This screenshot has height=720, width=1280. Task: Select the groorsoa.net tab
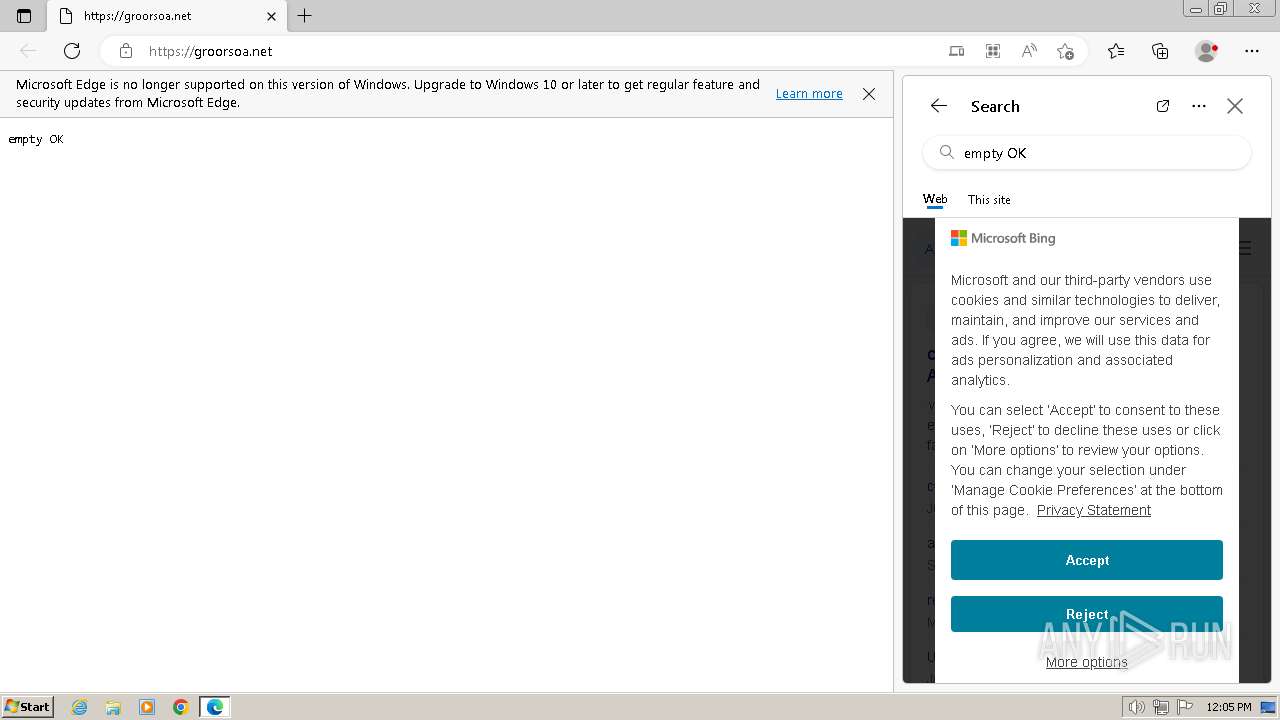pos(167,16)
